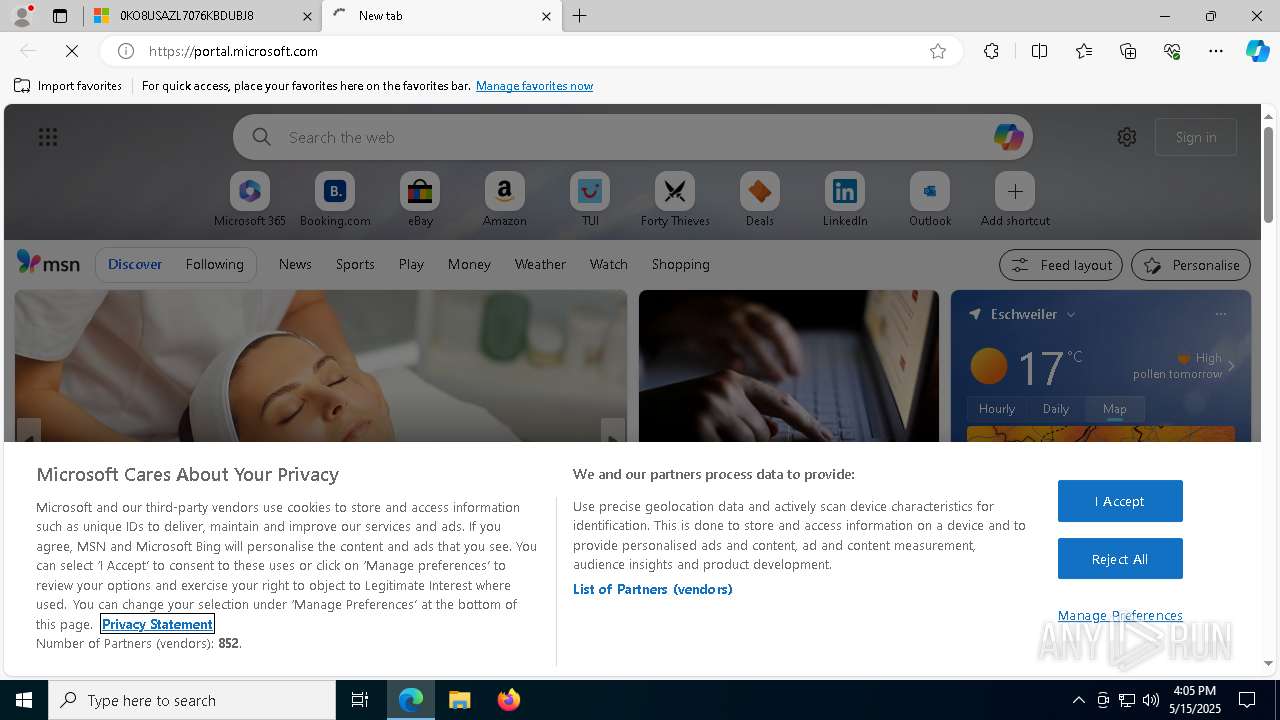Open Forty Thieves shortcut
The height and width of the screenshot is (720, 1280).
(x=675, y=199)
